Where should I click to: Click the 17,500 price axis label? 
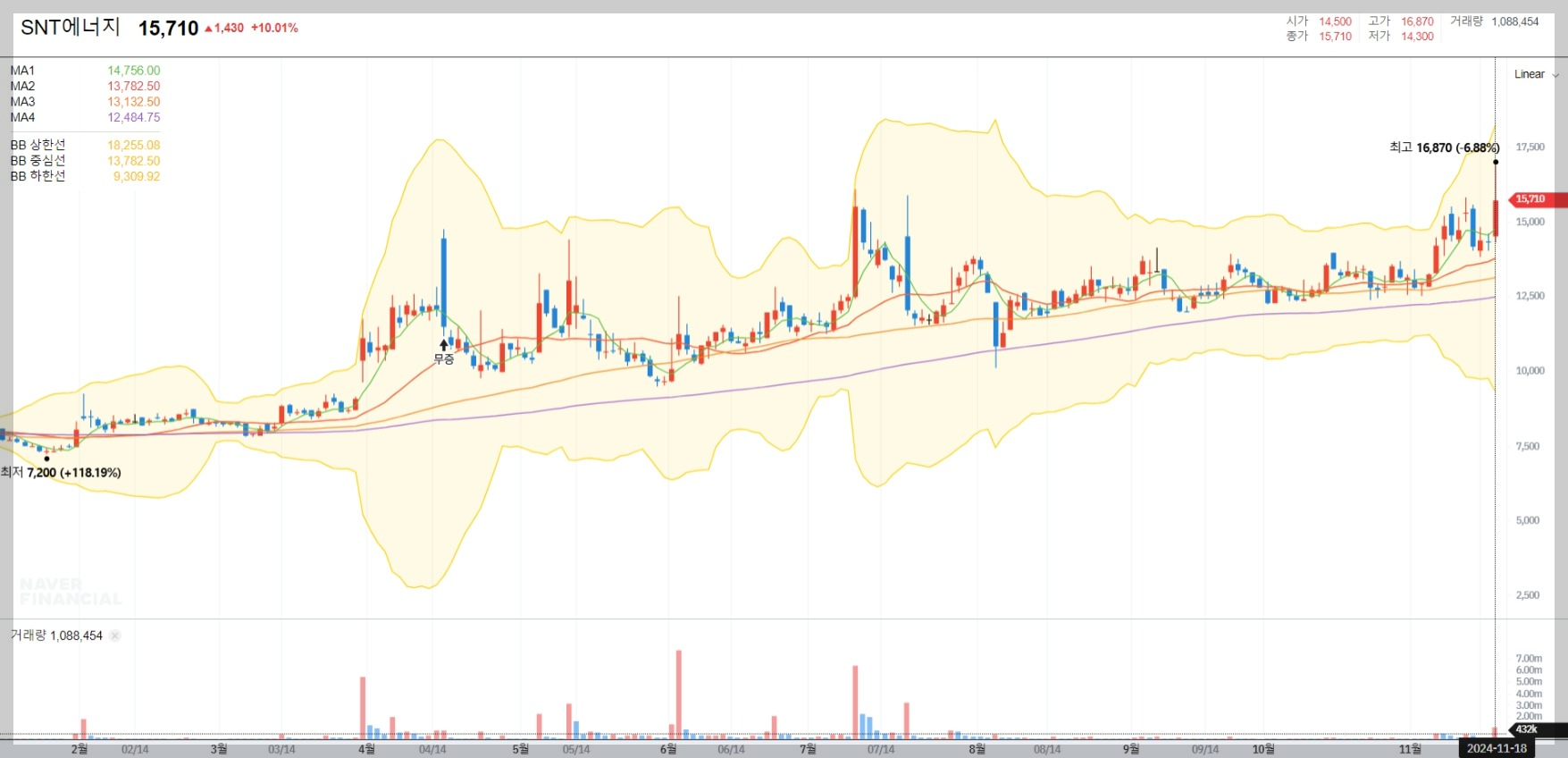[1530, 147]
